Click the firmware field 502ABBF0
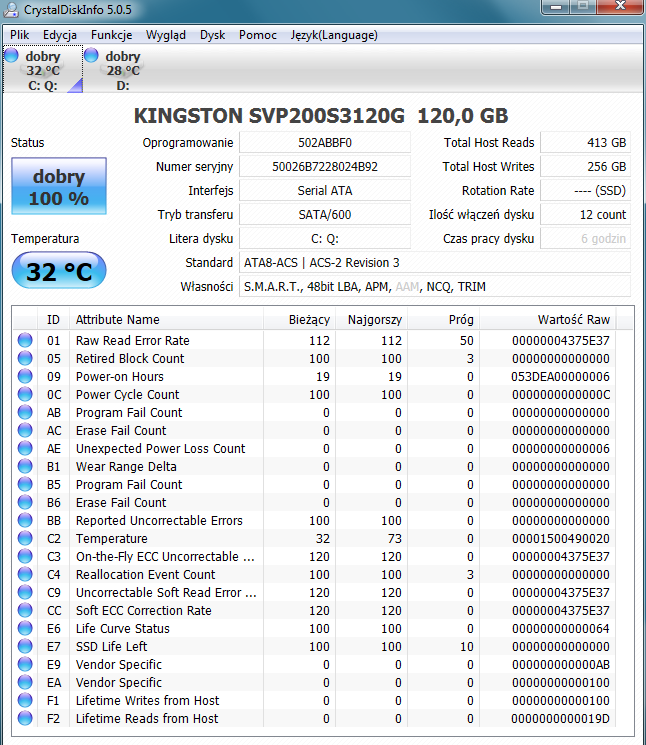Viewport: 646px width, 745px height. coord(325,143)
